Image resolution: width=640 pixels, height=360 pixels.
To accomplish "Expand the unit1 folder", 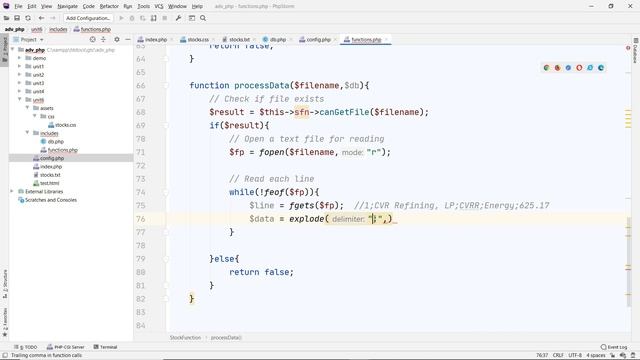I will pos(19,66).
